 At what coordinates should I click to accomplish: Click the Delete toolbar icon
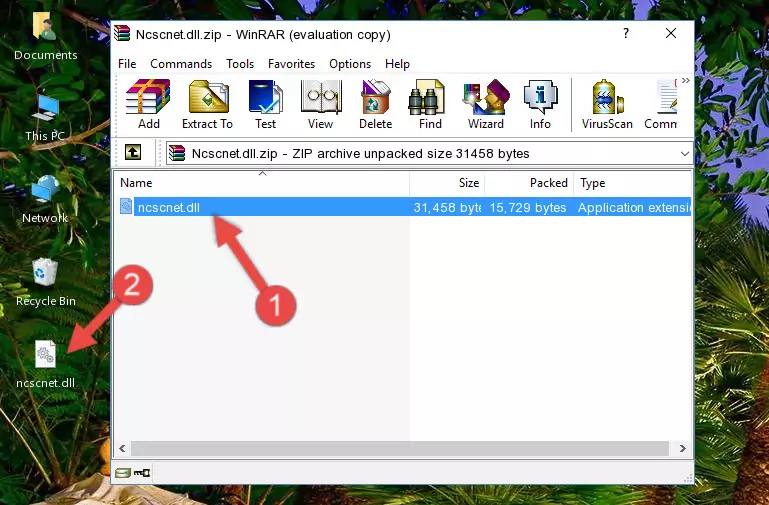click(x=376, y=104)
